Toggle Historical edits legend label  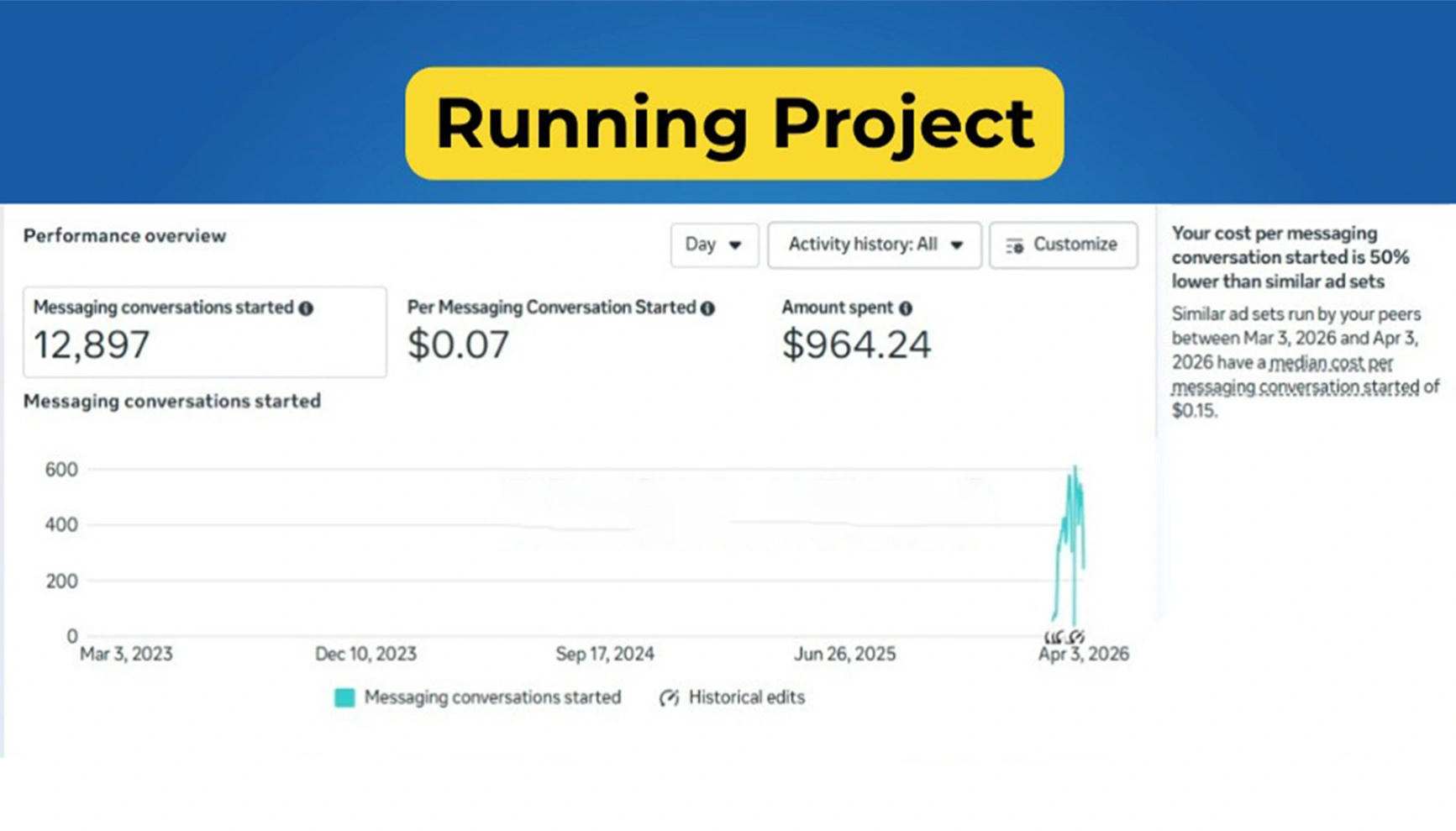[x=747, y=697]
